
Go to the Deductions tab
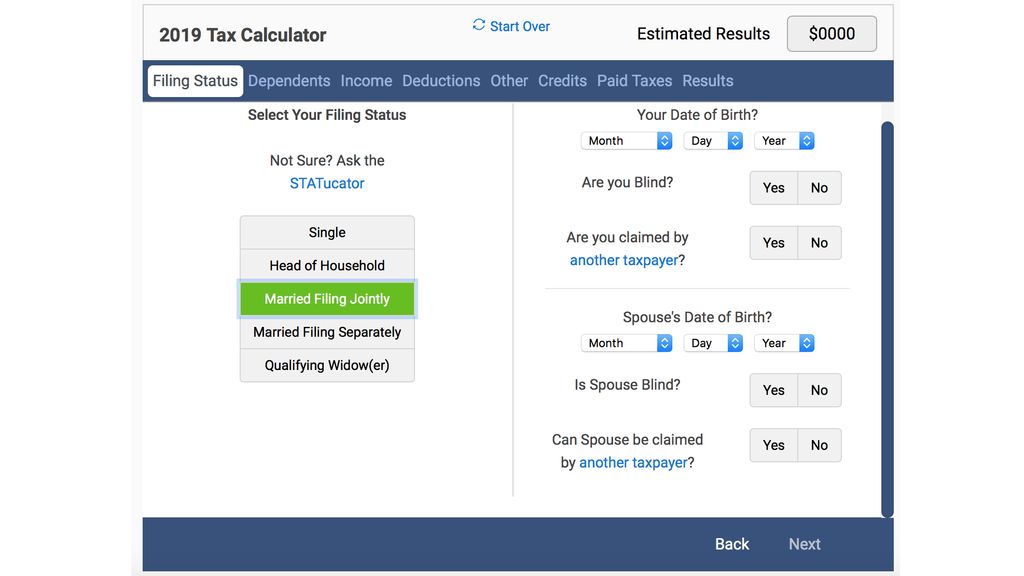tap(441, 81)
